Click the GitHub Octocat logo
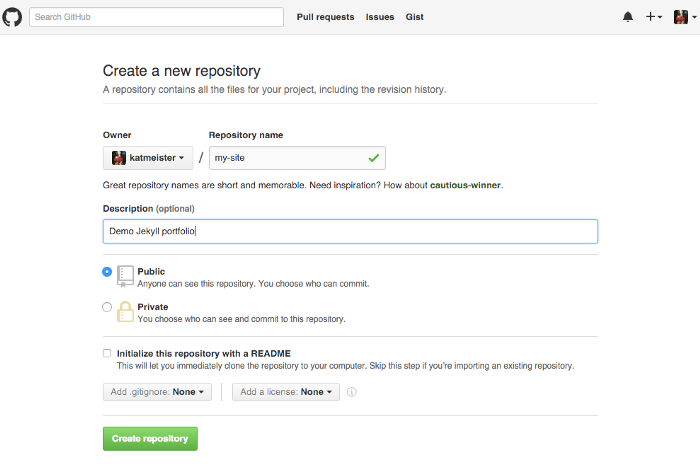 tap(13, 17)
